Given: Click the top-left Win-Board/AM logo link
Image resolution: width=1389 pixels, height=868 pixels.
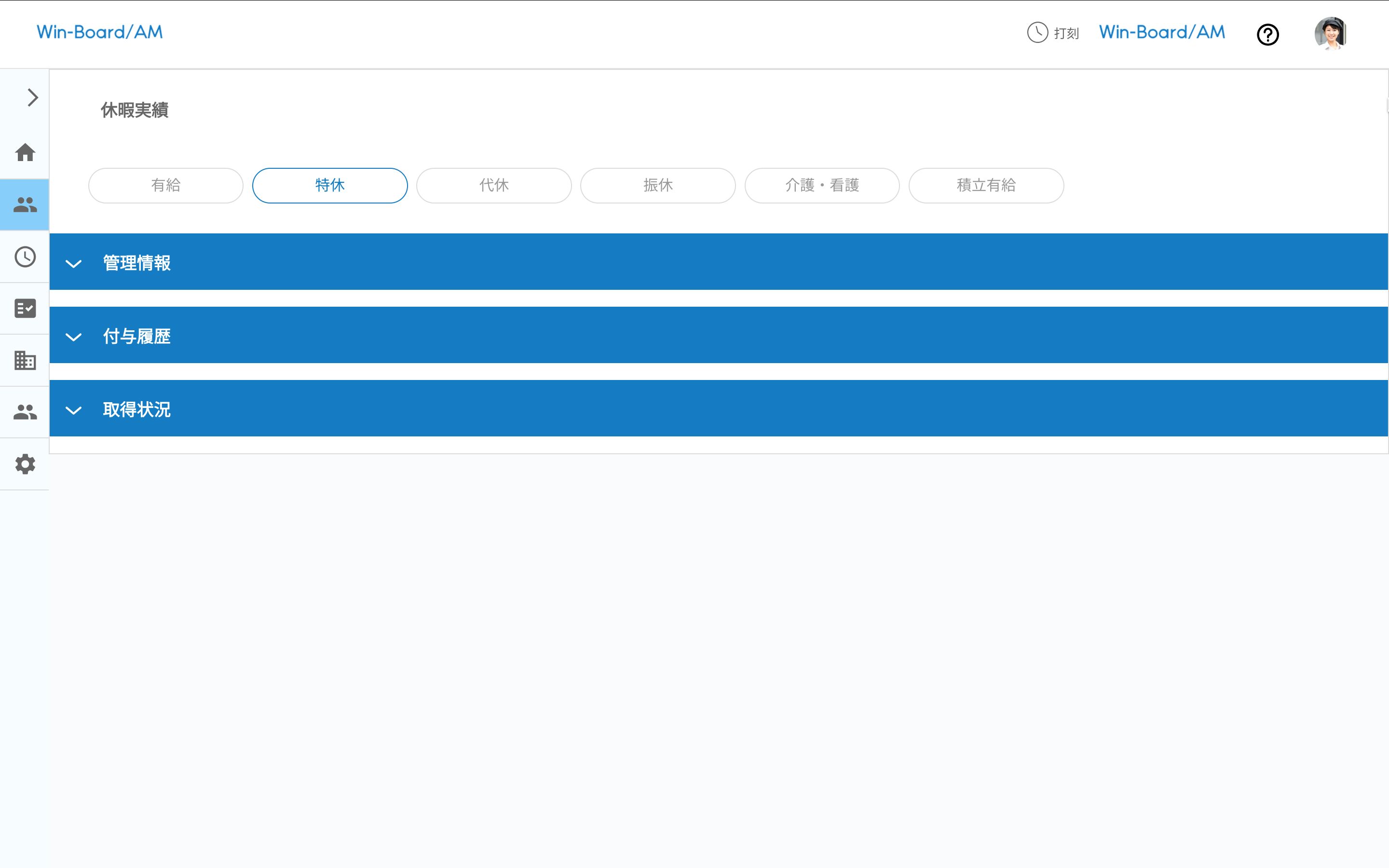Looking at the screenshot, I should point(100,32).
